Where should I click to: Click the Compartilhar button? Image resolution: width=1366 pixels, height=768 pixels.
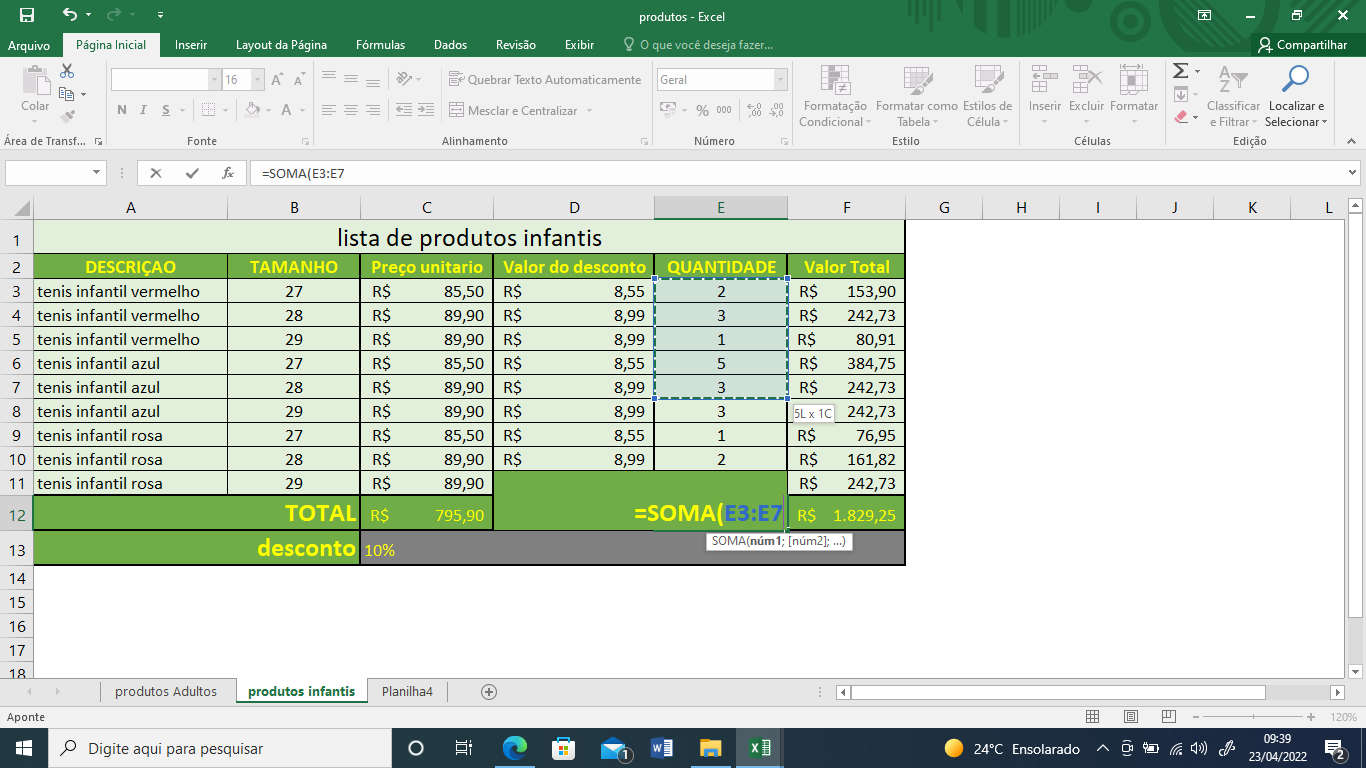click(x=1303, y=45)
